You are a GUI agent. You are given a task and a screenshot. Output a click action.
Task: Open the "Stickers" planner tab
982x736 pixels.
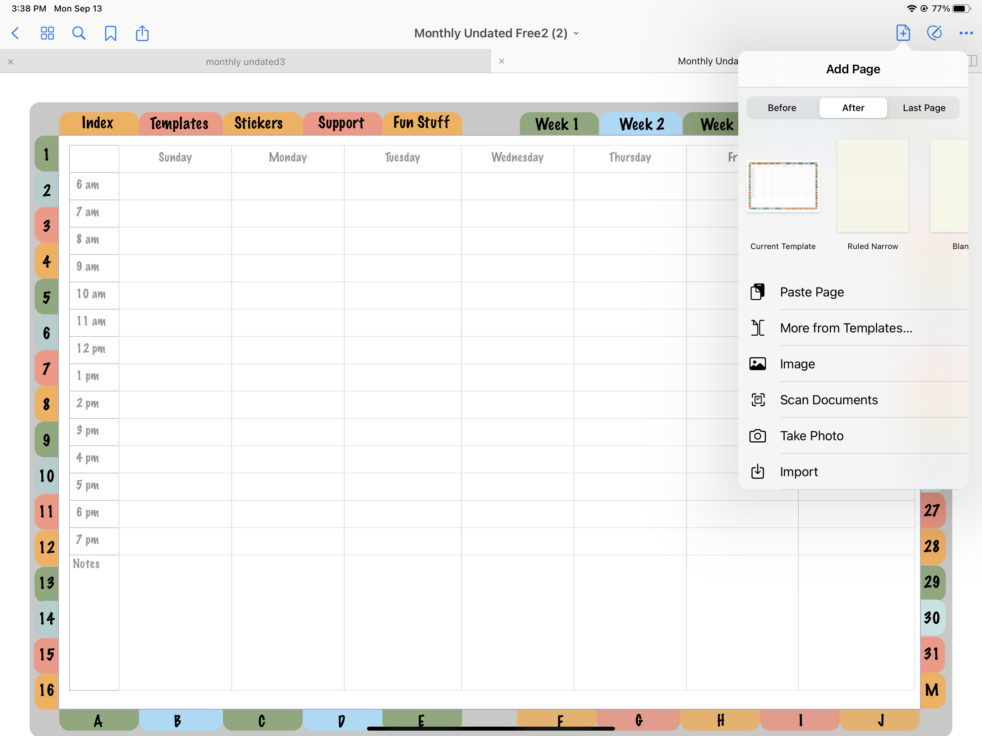coord(261,123)
